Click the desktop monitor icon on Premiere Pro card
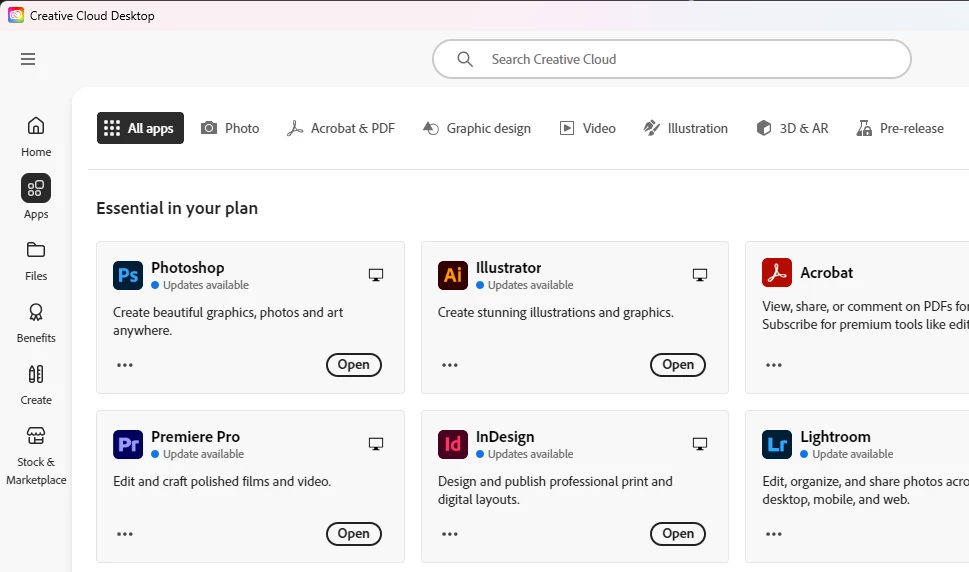This screenshot has height=572, width=969. pos(376,444)
